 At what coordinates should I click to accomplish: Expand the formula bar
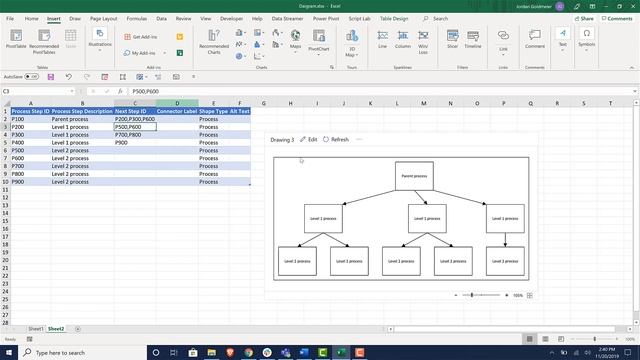click(635, 91)
